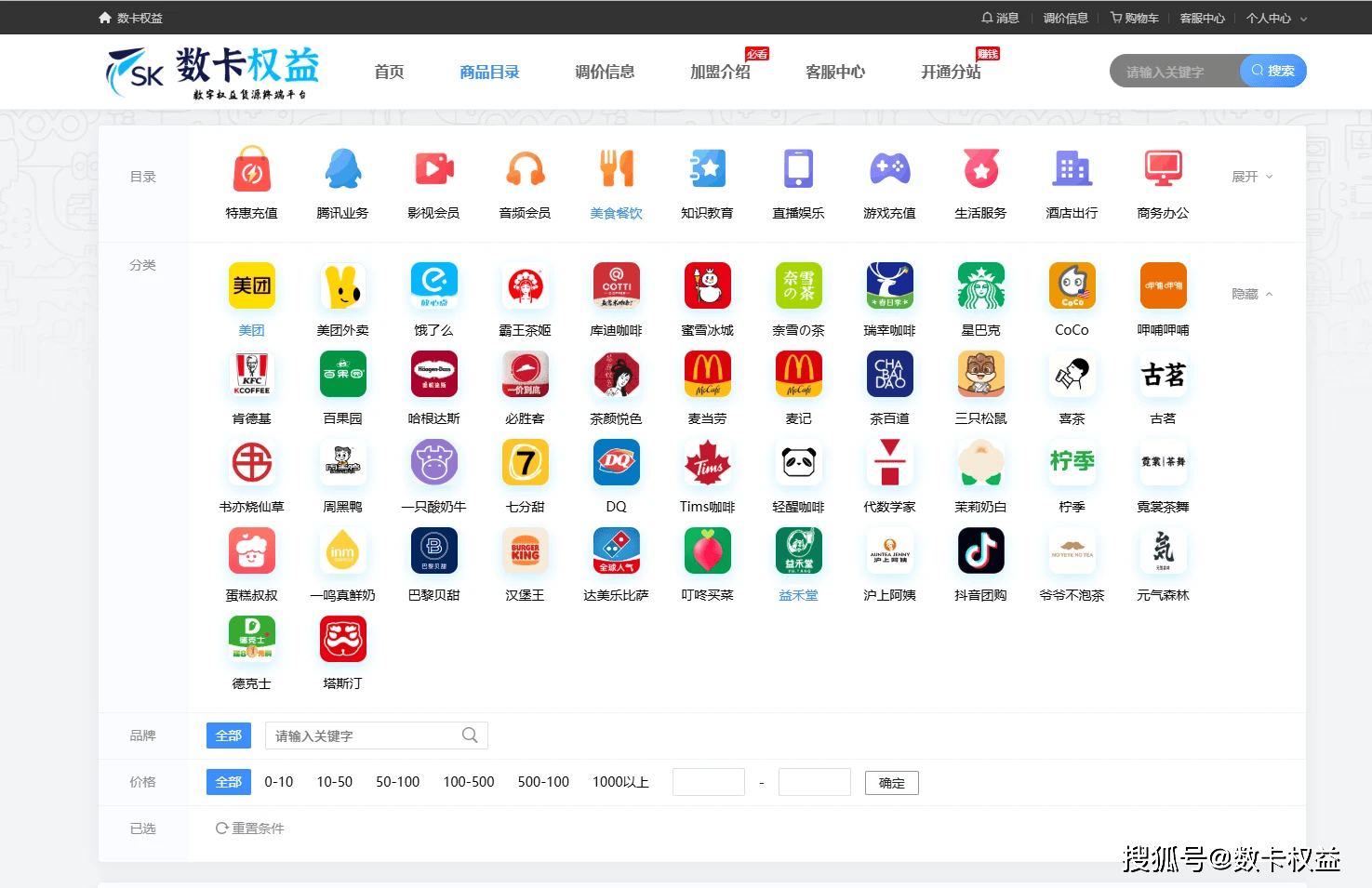Filter price by 10-50

coord(335,782)
